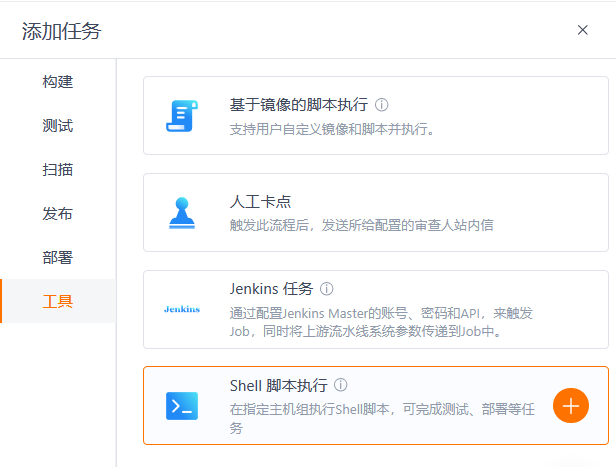This screenshot has height=467, width=616.
Task: Click the Jenkins logo icon
Action: pyautogui.click(x=181, y=309)
